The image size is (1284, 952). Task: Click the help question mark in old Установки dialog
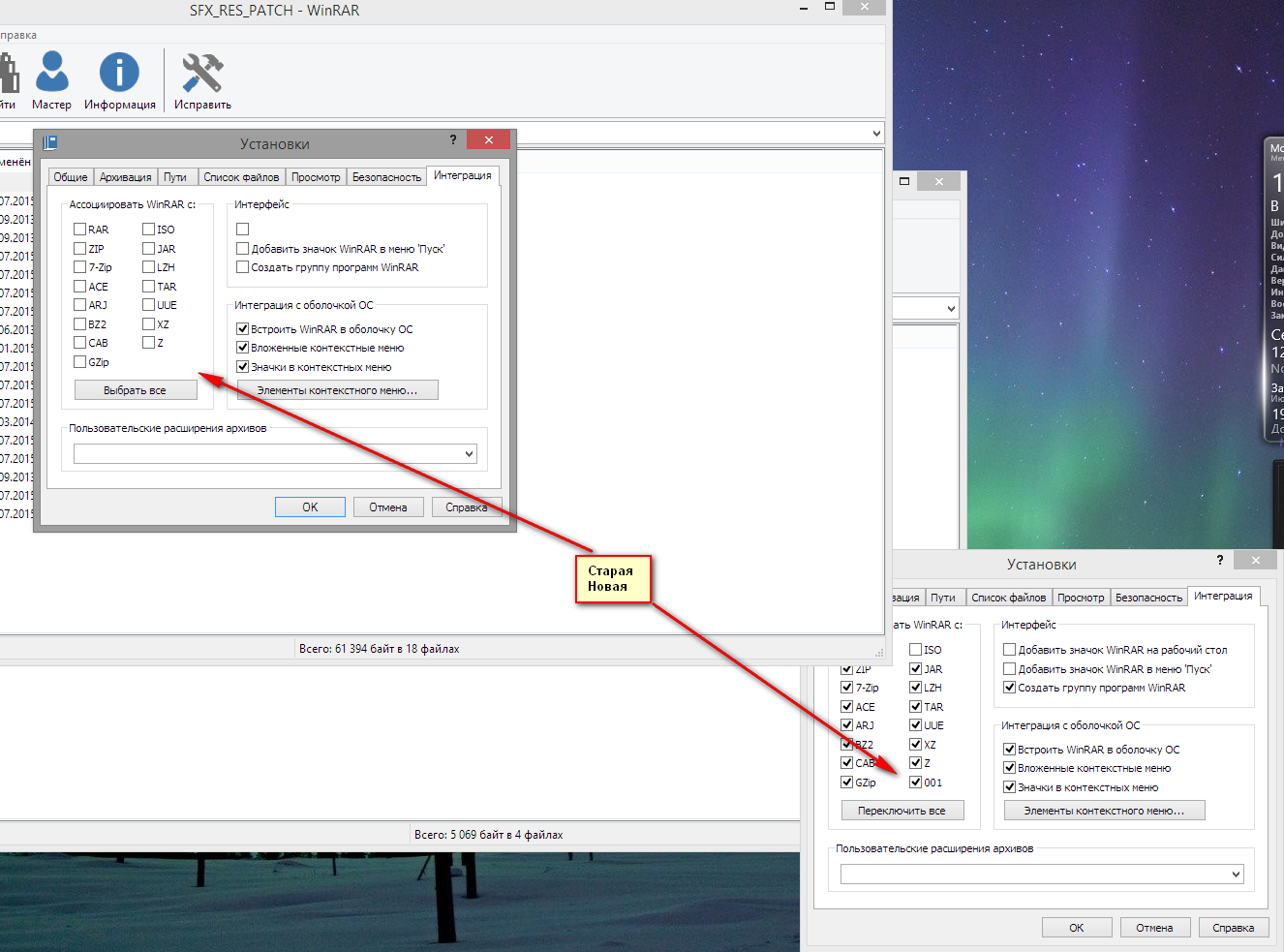452,140
